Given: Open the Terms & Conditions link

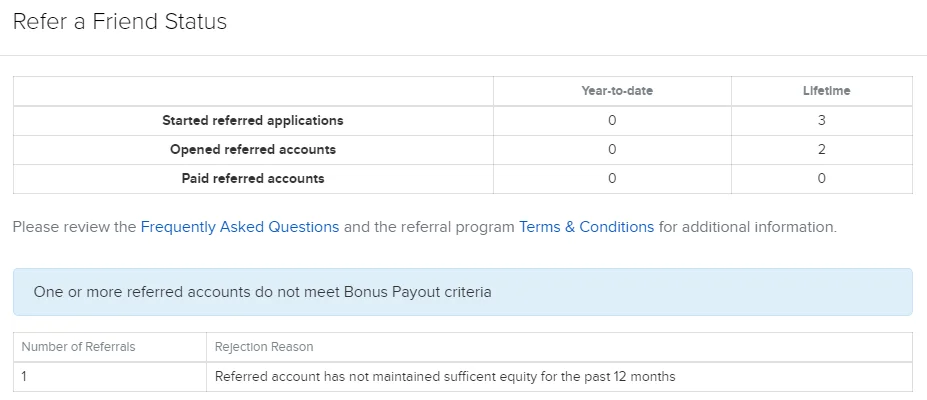Looking at the screenshot, I should 586,227.
